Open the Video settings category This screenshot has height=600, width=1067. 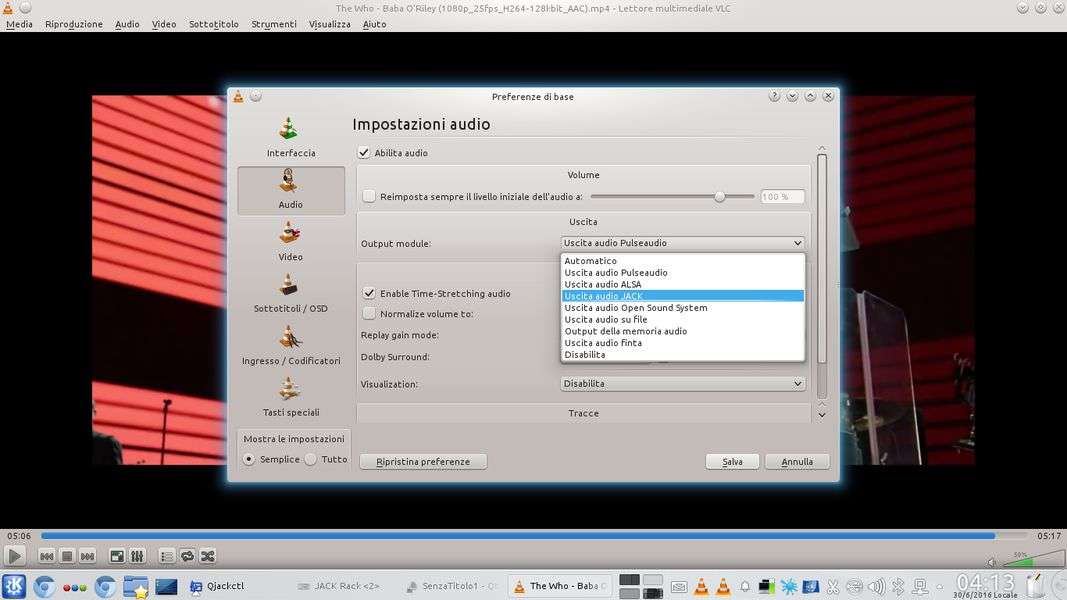point(290,240)
